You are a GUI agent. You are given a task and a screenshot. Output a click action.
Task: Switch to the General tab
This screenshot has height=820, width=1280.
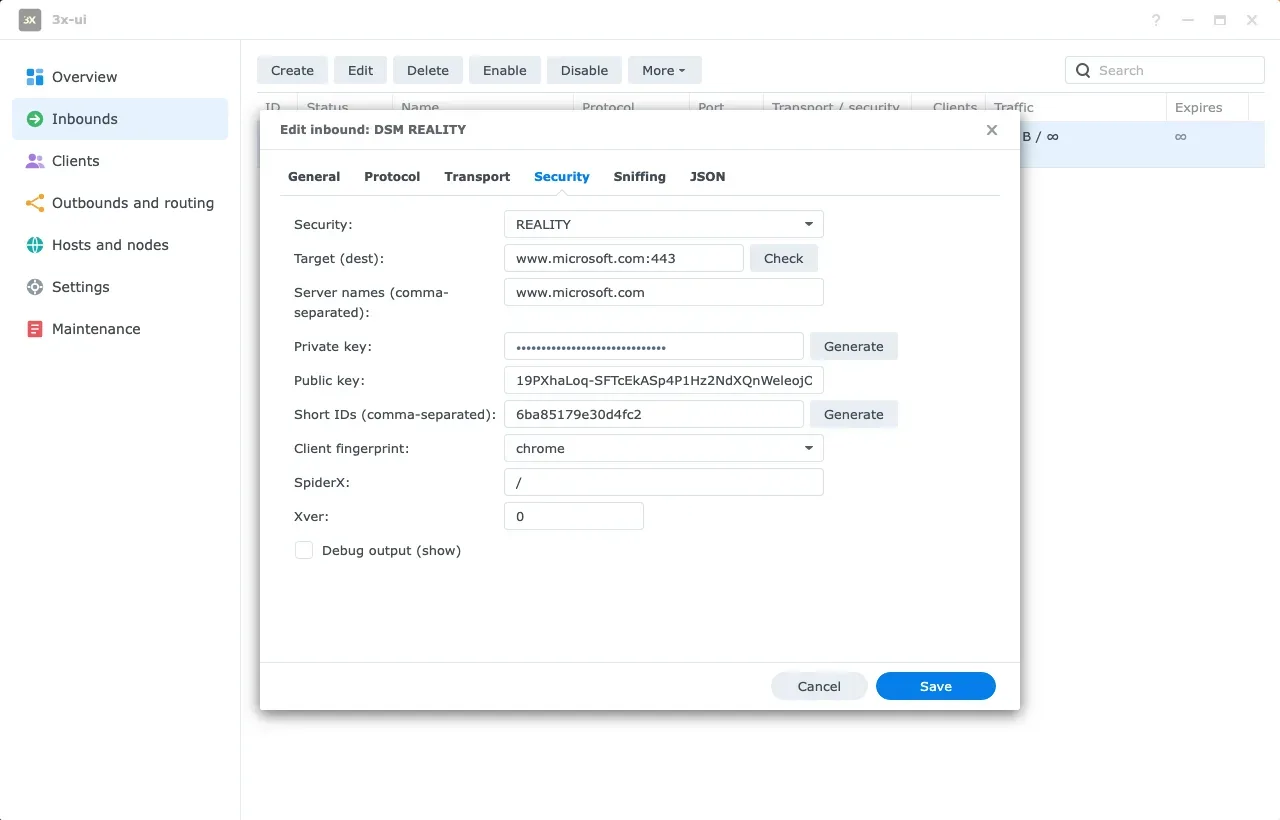click(x=314, y=176)
